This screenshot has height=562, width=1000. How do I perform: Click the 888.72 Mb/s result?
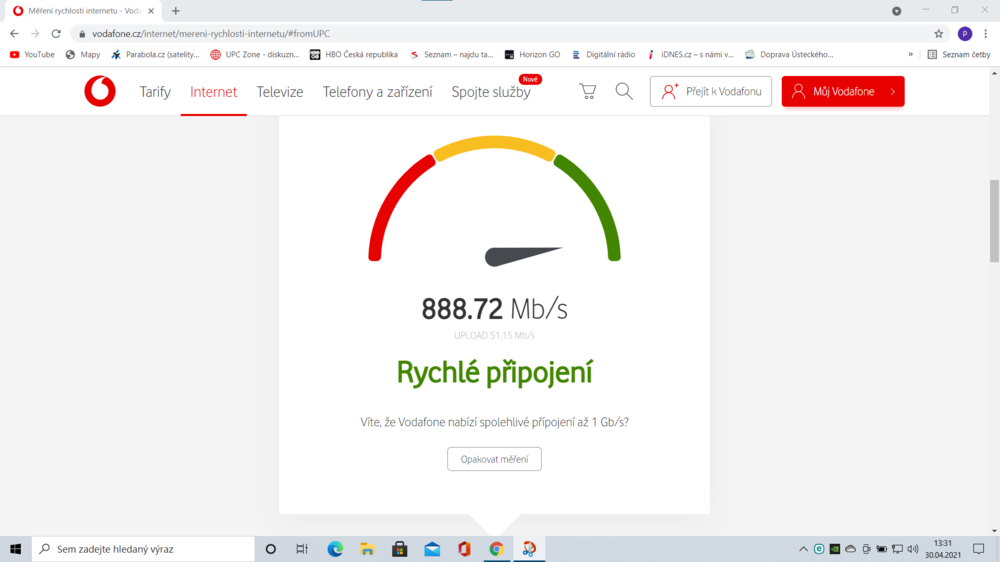tap(494, 309)
